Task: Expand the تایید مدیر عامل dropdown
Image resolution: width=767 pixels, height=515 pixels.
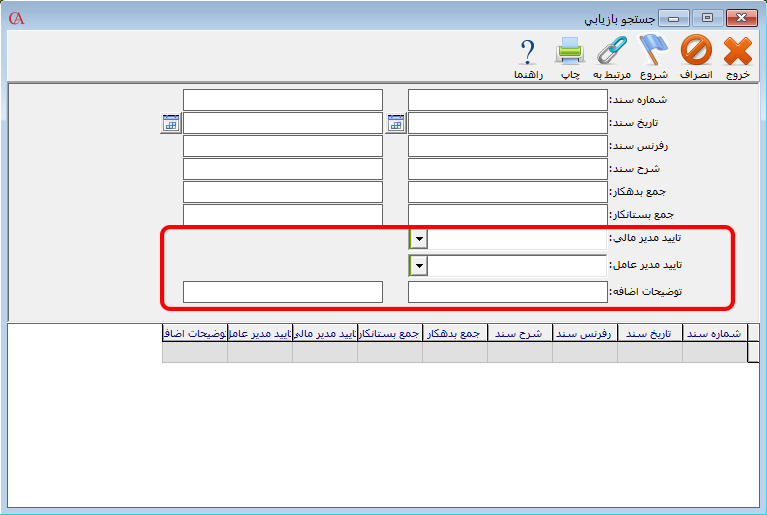Action: pos(418,266)
